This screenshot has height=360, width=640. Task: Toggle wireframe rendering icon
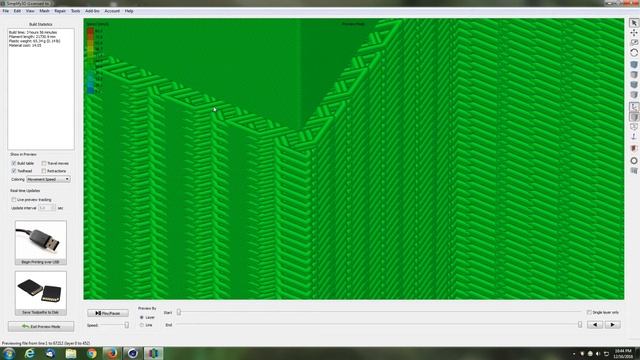[634, 127]
